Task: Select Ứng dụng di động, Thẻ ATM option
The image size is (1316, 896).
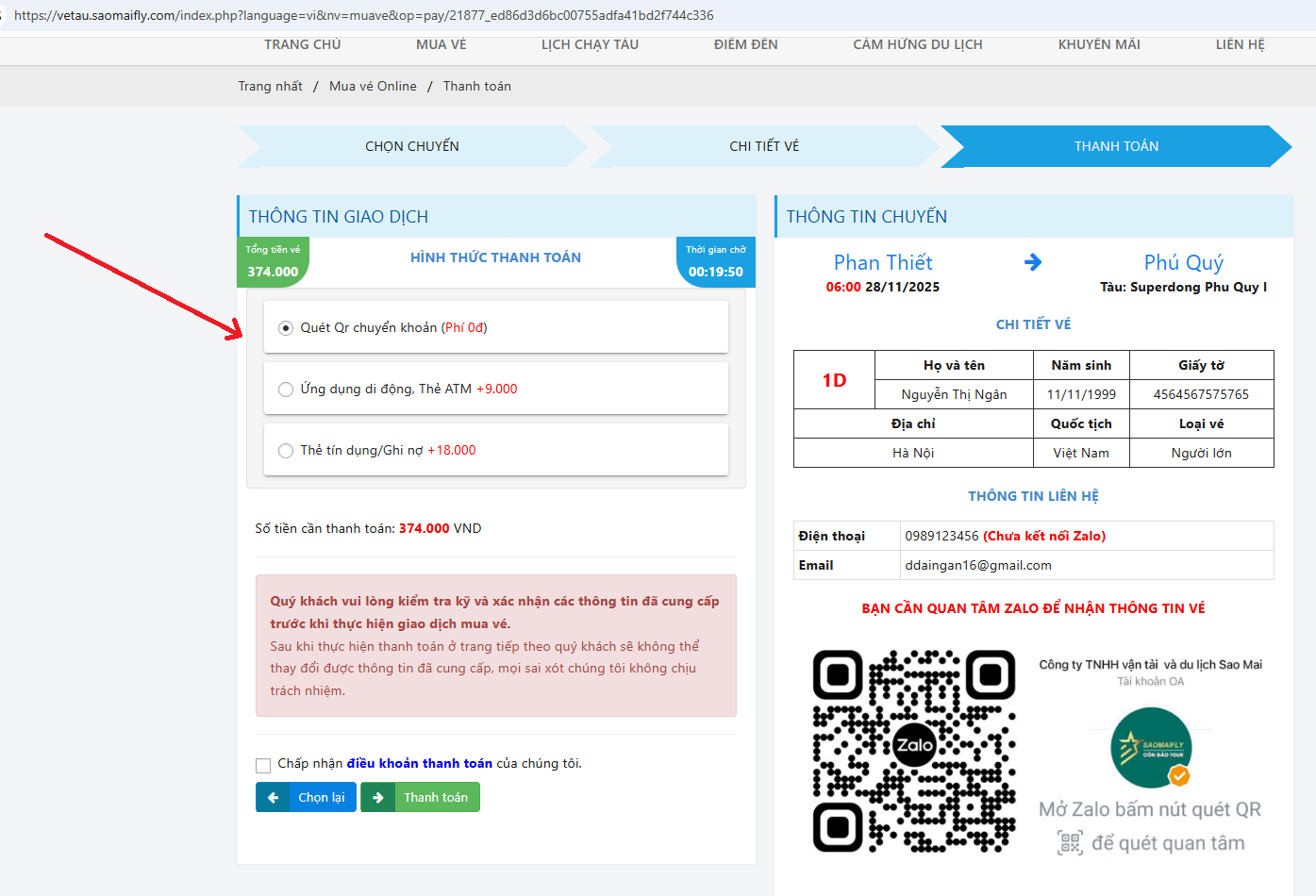Action: [x=286, y=390]
